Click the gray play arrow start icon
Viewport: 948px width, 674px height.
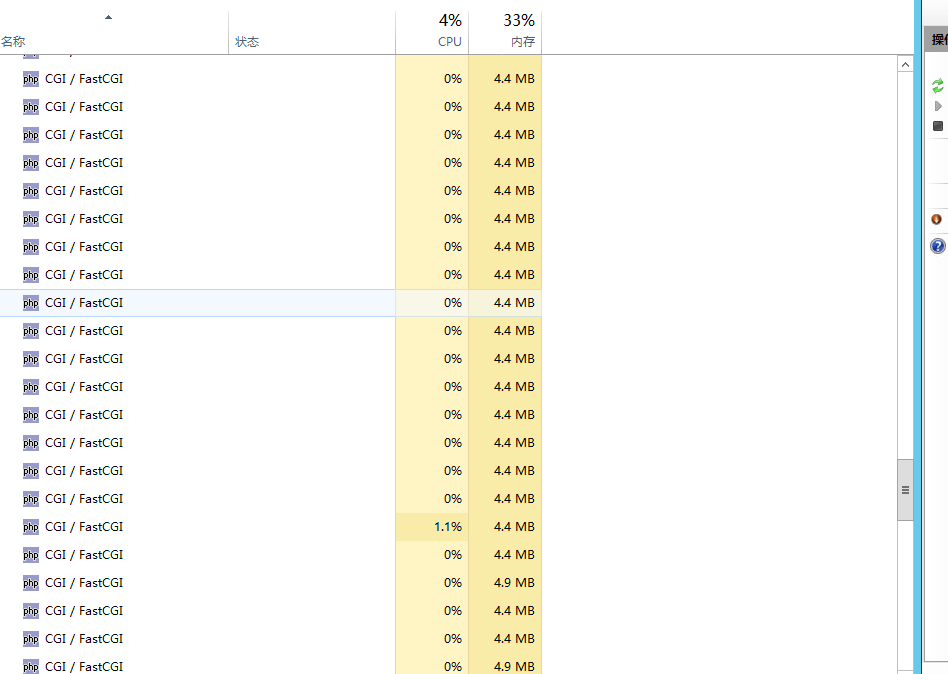coord(938,106)
